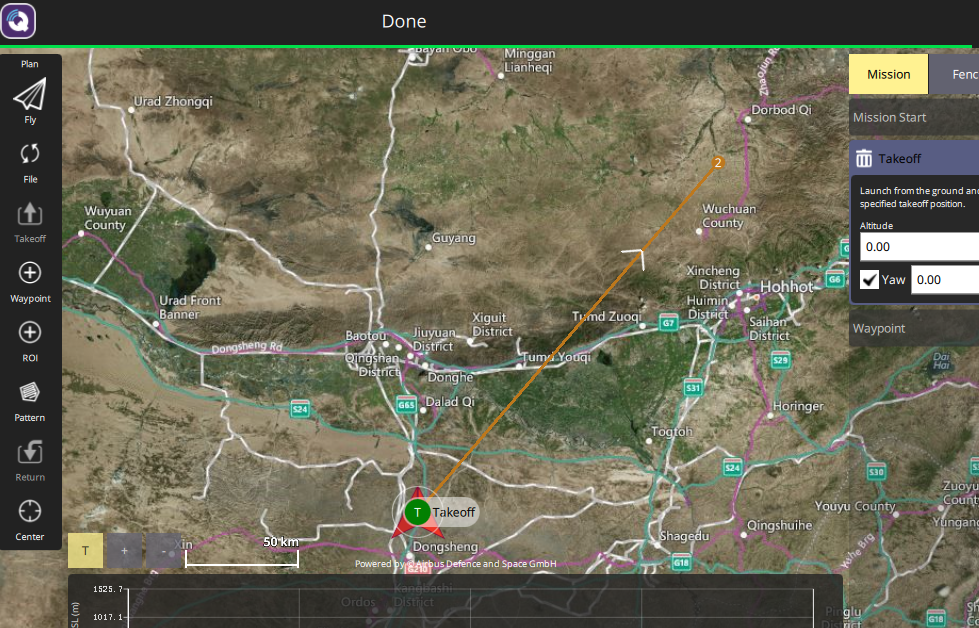
Task: Click the Yaw value field
Action: click(x=944, y=279)
